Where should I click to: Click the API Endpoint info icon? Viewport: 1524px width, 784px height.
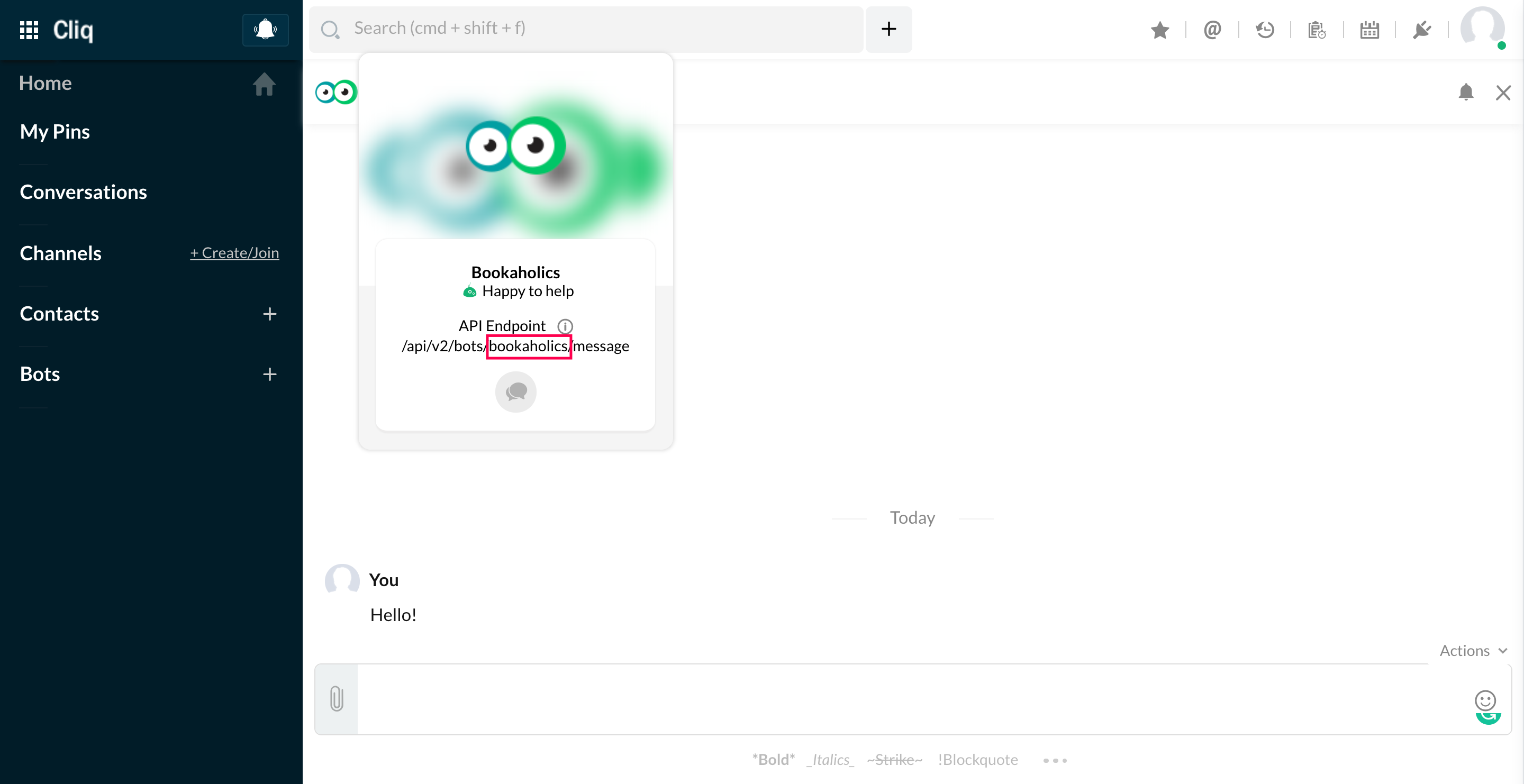[x=565, y=326]
